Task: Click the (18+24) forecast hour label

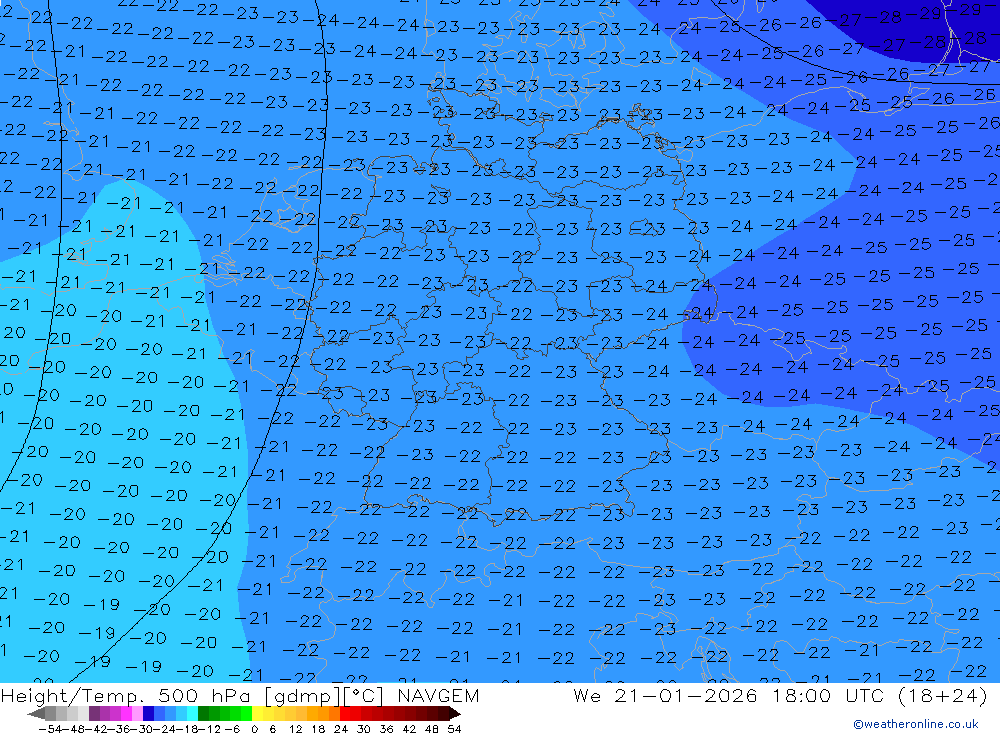Action: 942,695
